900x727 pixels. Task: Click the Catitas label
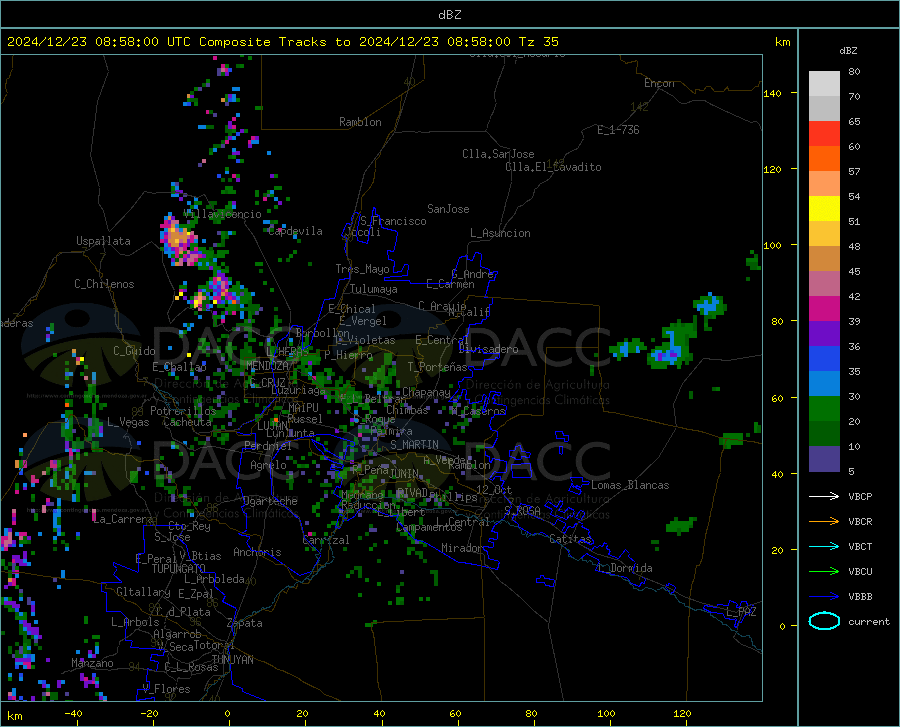point(571,539)
